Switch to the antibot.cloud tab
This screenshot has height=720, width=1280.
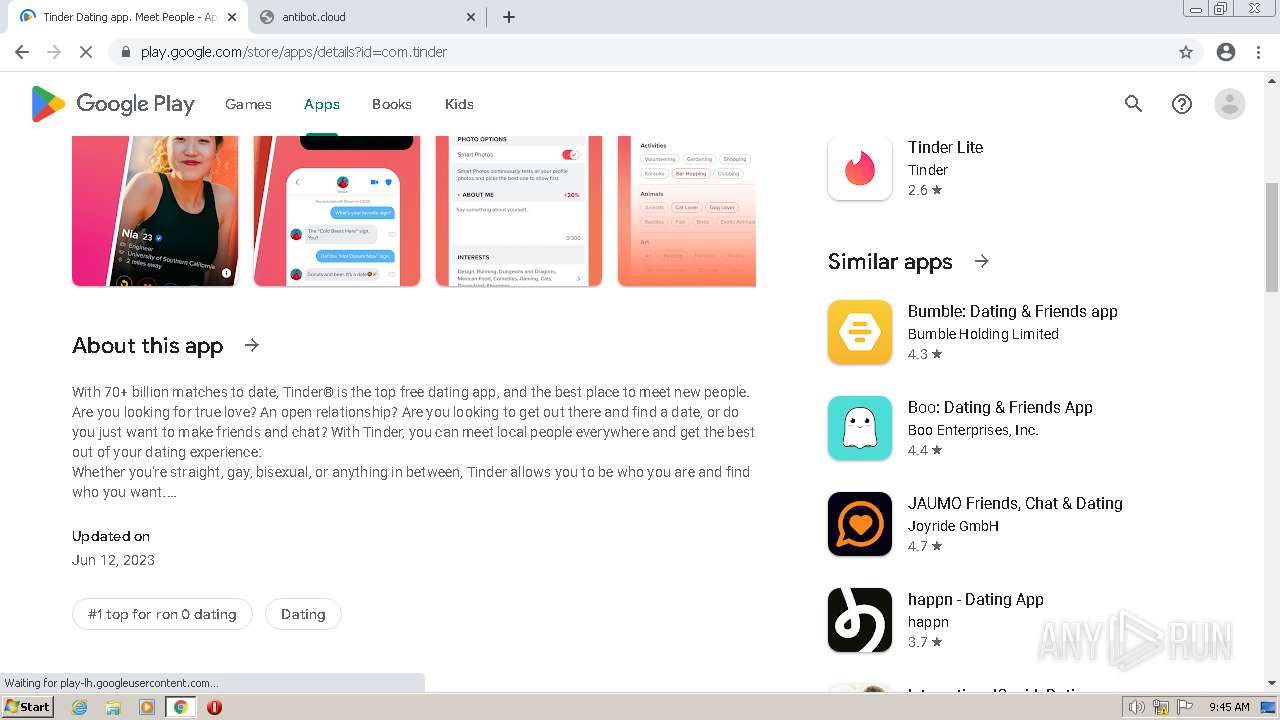pos(365,17)
